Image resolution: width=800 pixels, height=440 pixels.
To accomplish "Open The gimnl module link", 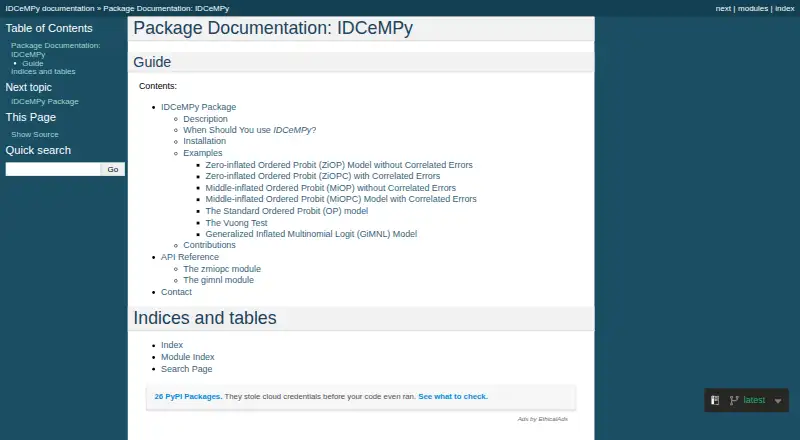I will 218,280.
